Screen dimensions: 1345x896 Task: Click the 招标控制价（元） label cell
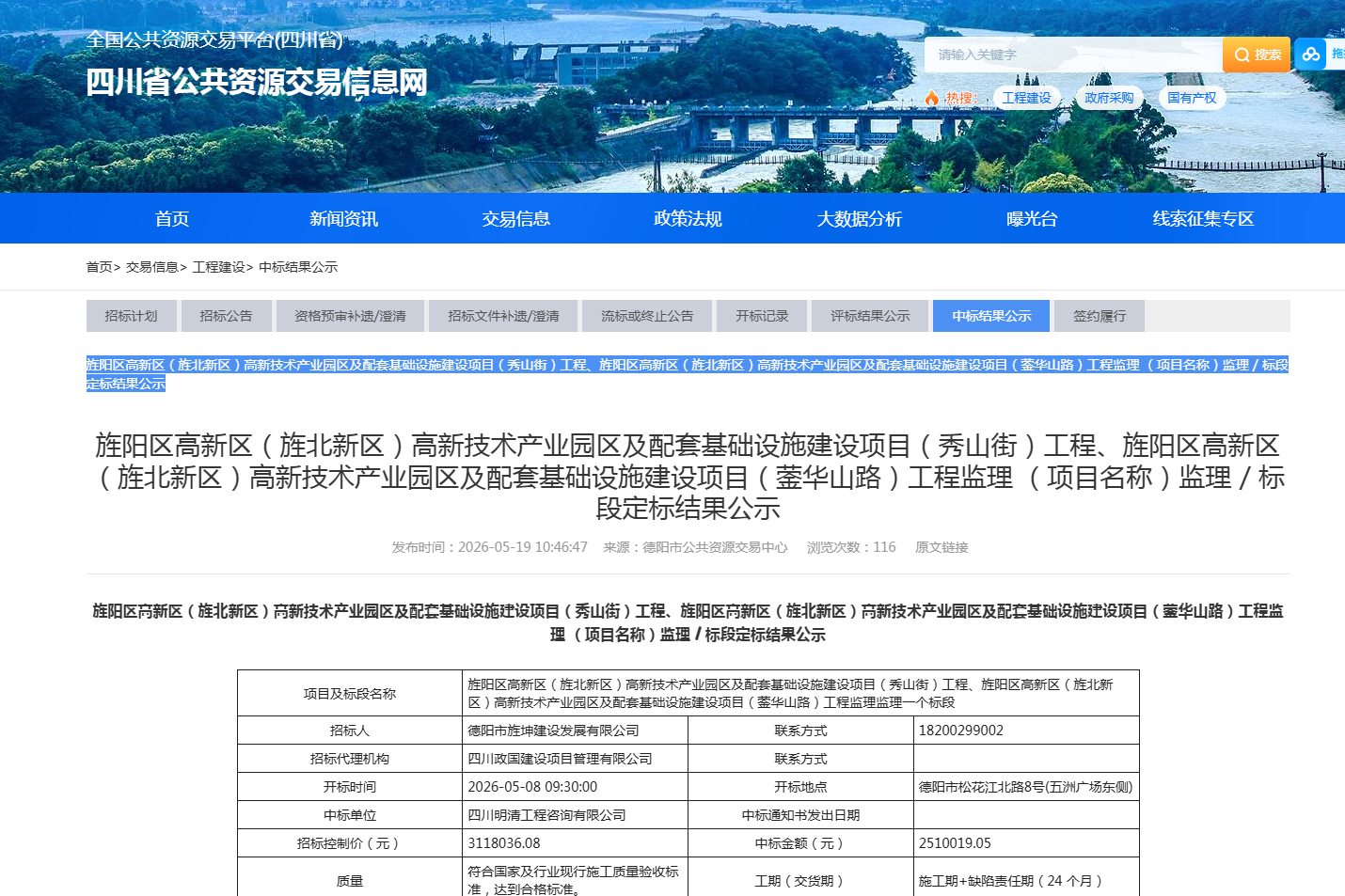(350, 843)
